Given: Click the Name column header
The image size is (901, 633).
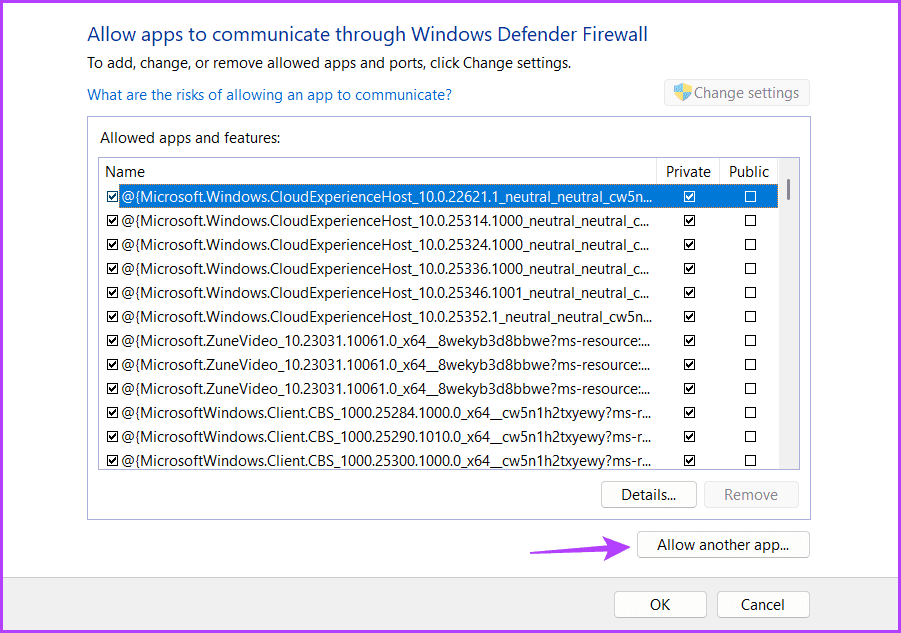Looking at the screenshot, I should tap(378, 172).
